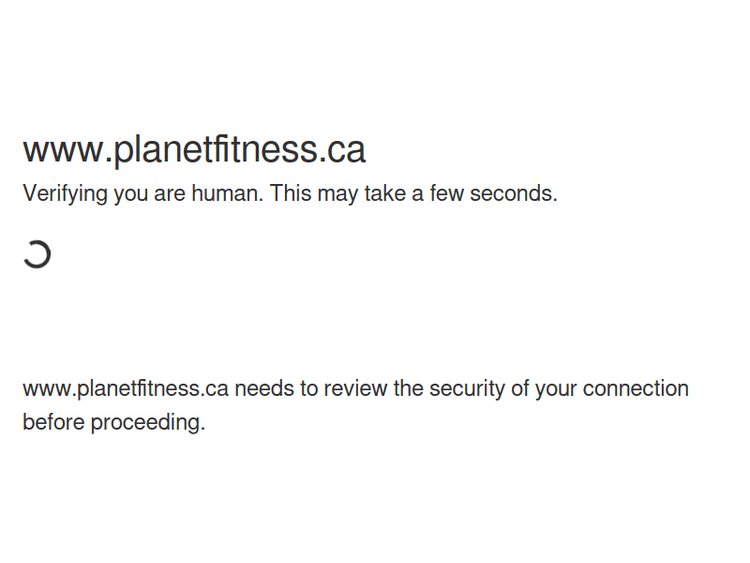Screen dimensions: 750x563
Task: Click the word "few" in verification message
Action: tap(447, 194)
